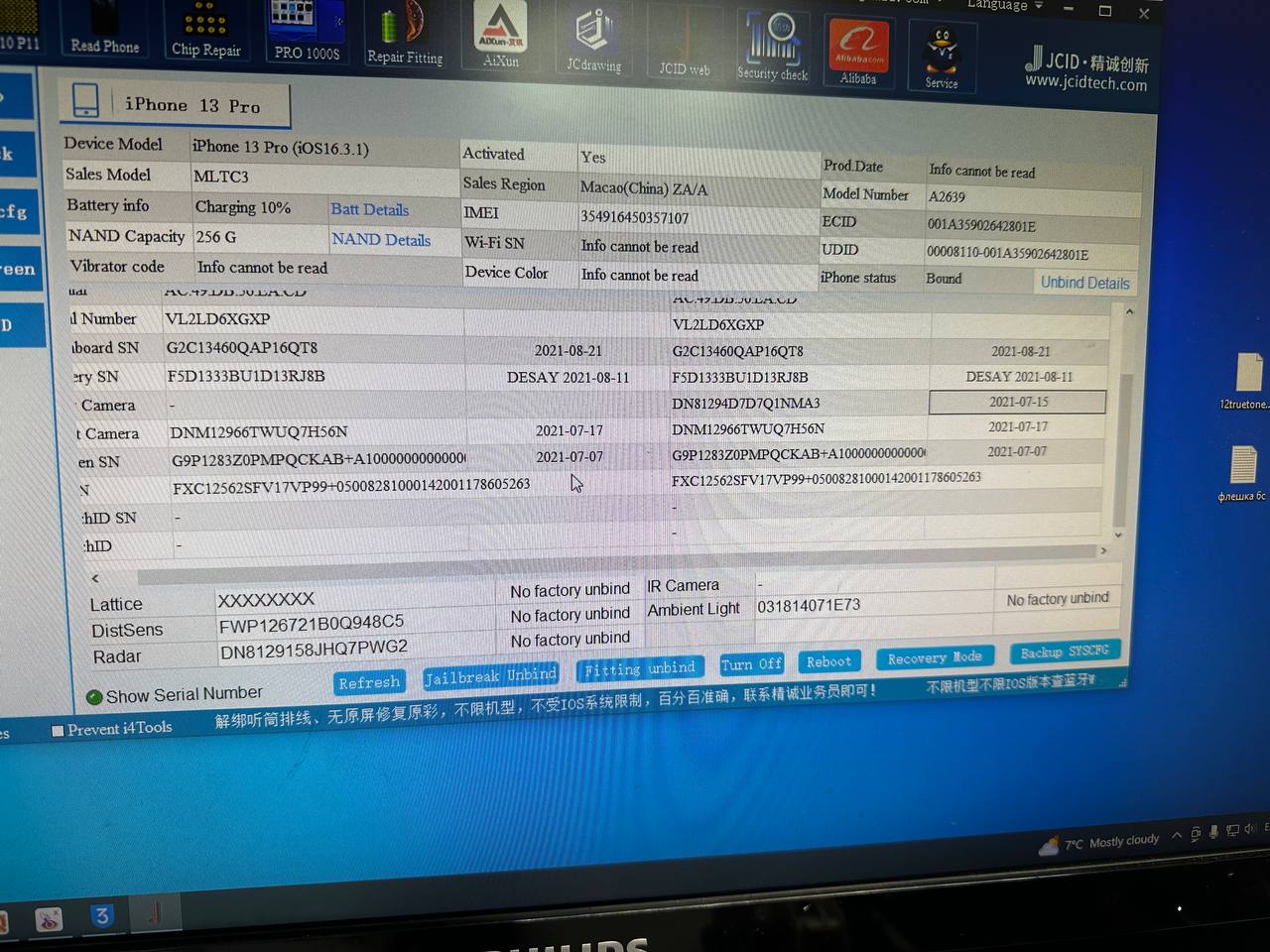Launch the AiXun shortcut

point(501,37)
